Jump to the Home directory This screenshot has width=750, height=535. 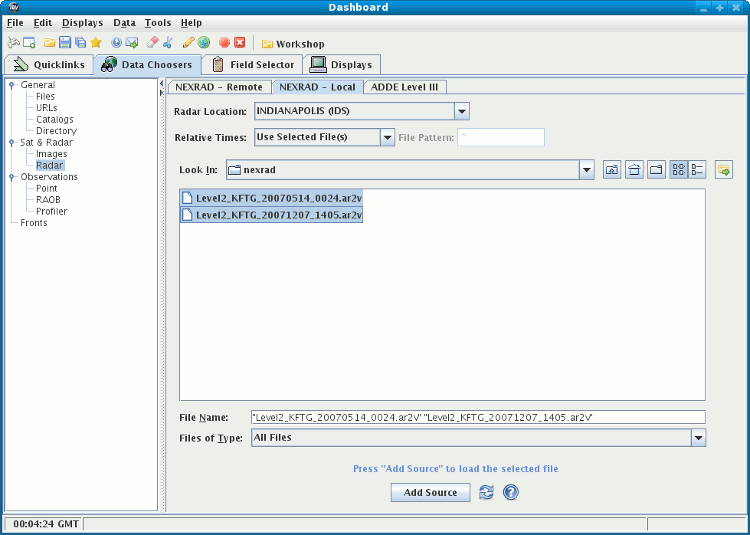[634, 170]
